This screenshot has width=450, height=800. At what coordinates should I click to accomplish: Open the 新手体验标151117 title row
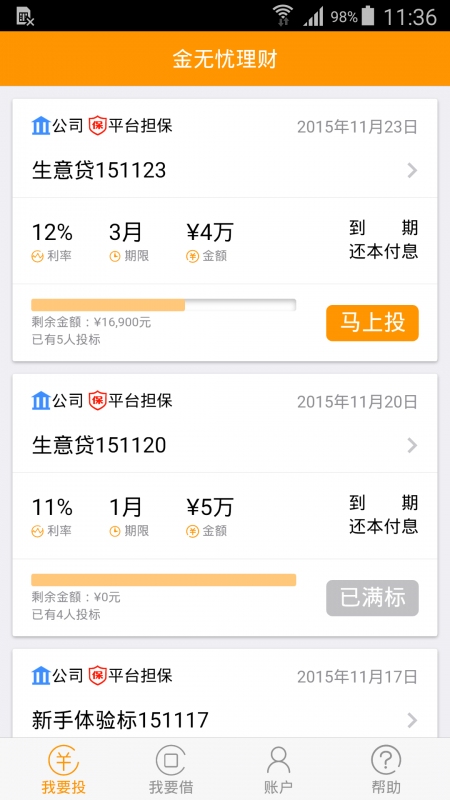pos(225,720)
